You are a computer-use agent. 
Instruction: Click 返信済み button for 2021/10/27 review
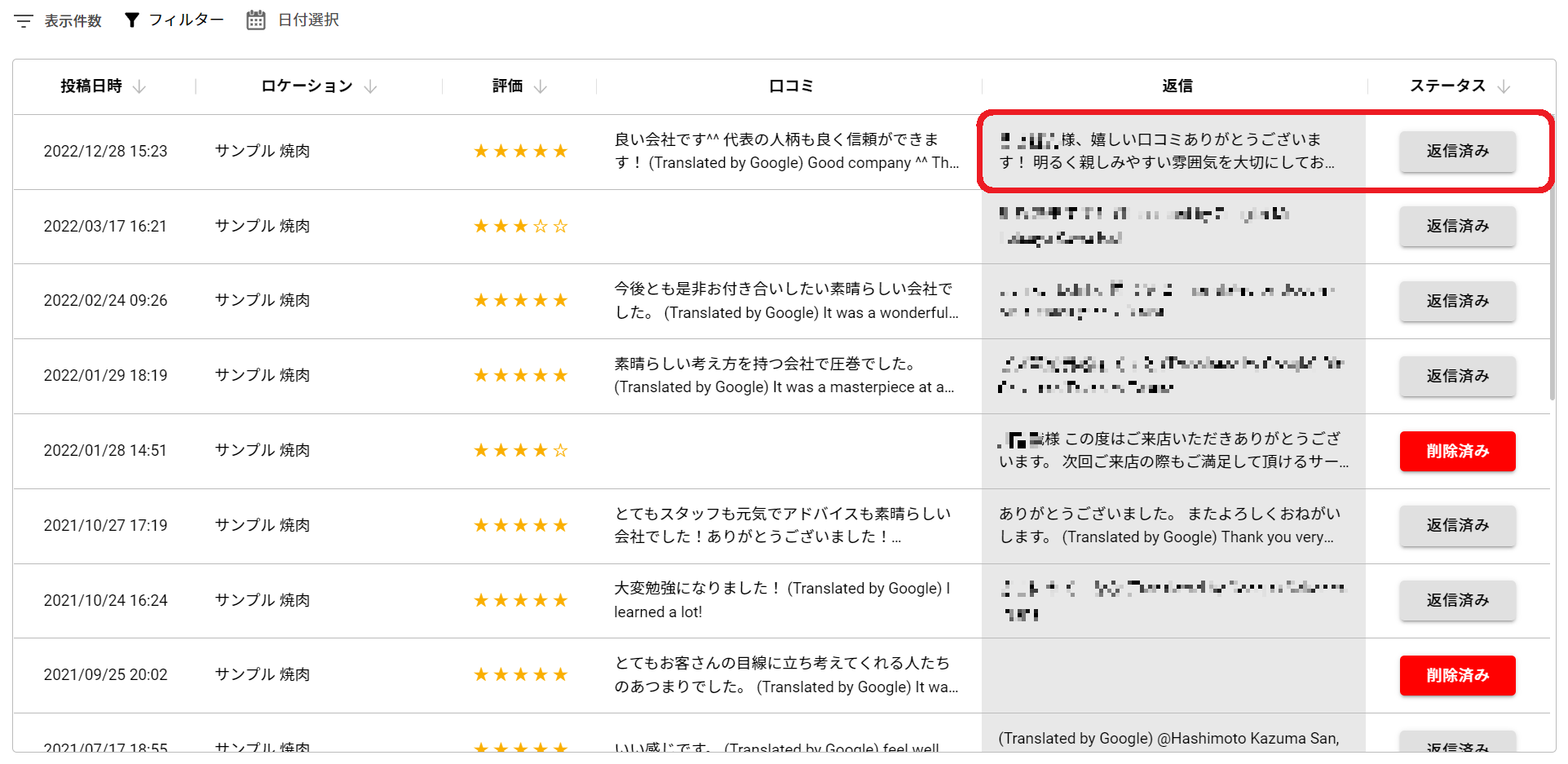(1457, 526)
